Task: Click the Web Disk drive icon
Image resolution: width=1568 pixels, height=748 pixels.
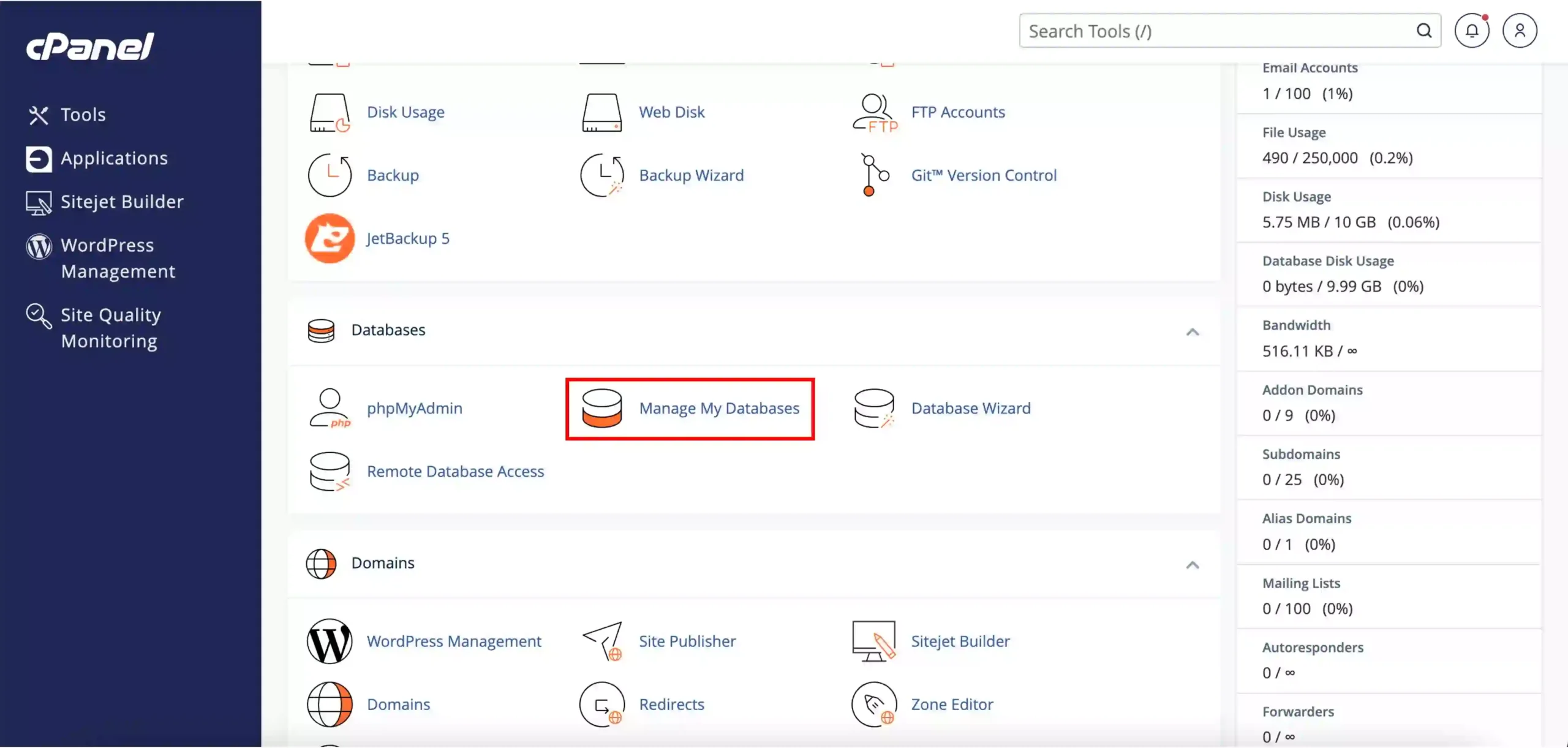Action: (x=601, y=112)
